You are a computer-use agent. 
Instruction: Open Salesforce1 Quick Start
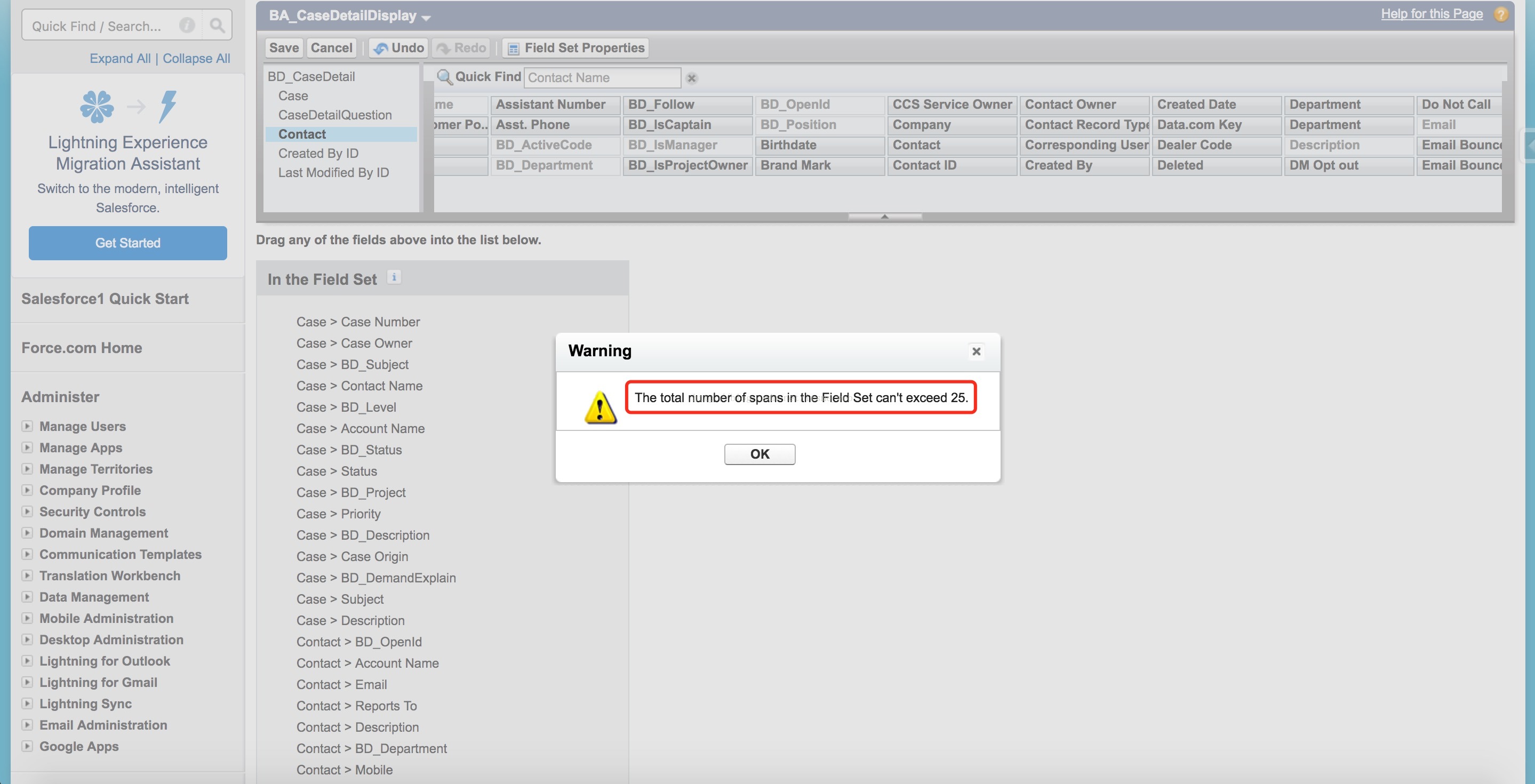tap(105, 299)
